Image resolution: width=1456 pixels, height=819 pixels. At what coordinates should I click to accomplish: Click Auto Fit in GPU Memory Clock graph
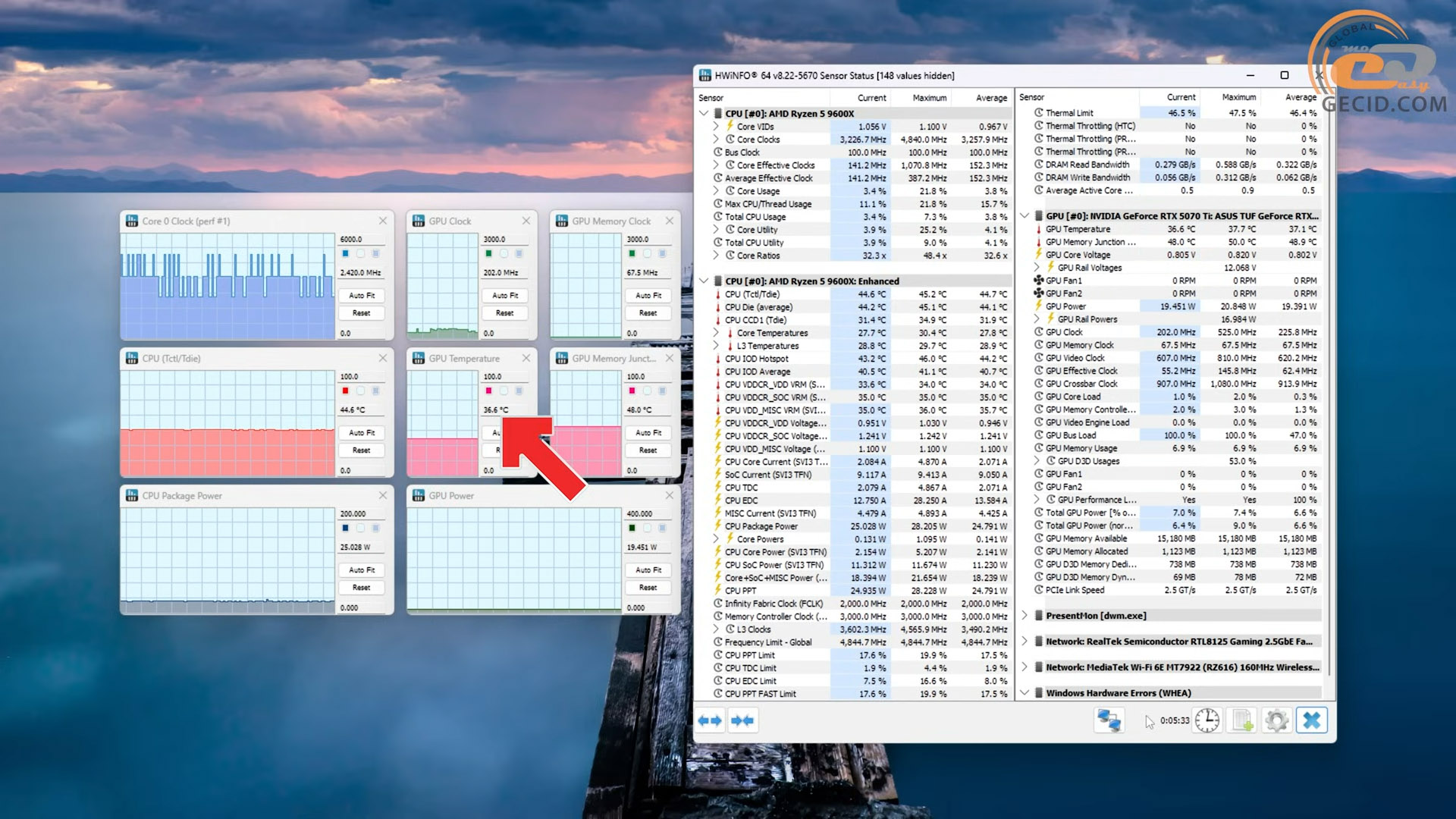click(648, 296)
